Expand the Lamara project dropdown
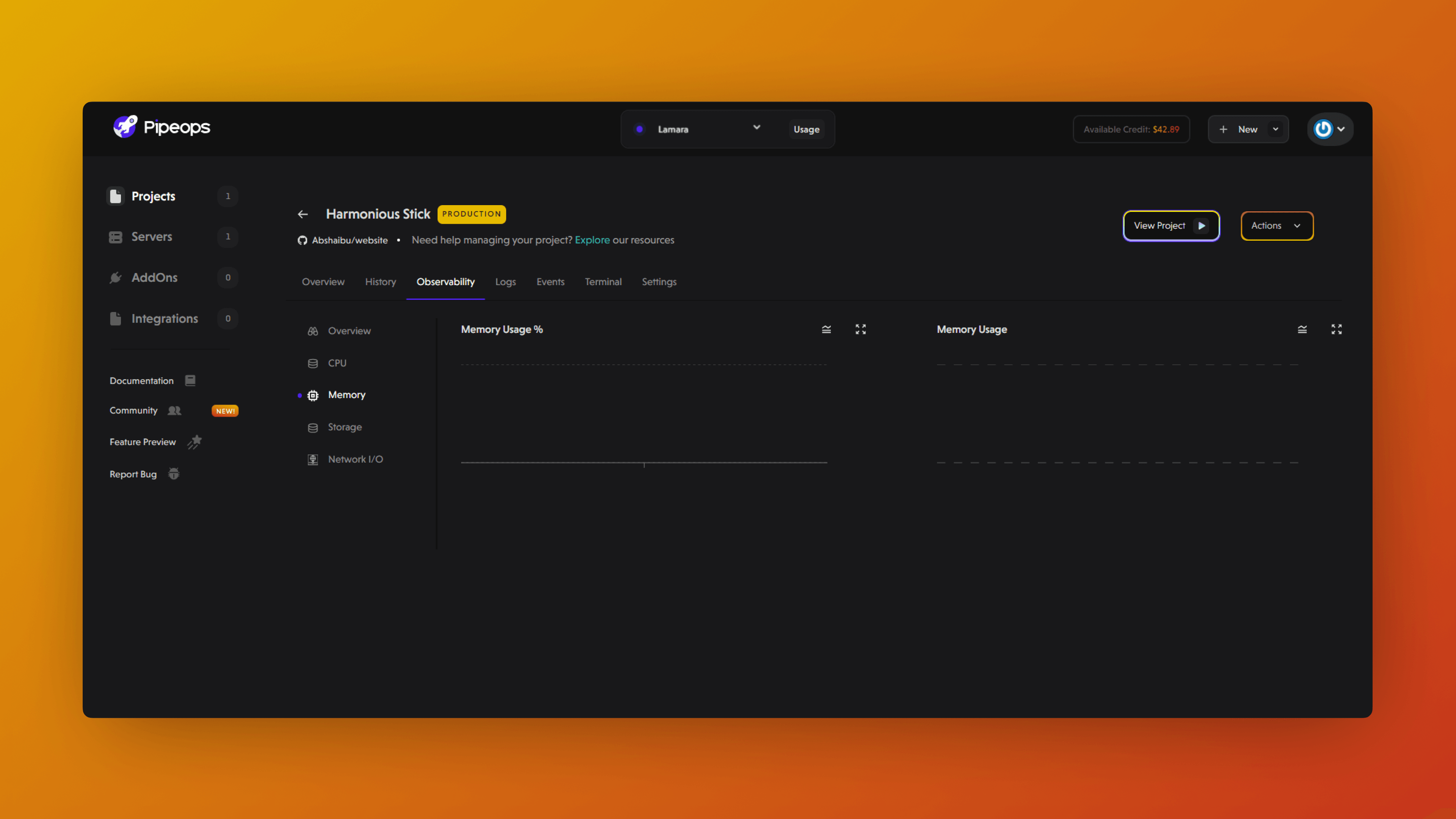This screenshot has height=819, width=1456. 756,128
